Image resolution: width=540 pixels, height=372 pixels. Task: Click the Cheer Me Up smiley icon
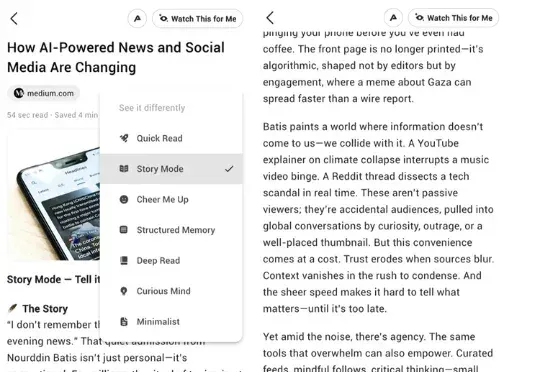click(124, 199)
